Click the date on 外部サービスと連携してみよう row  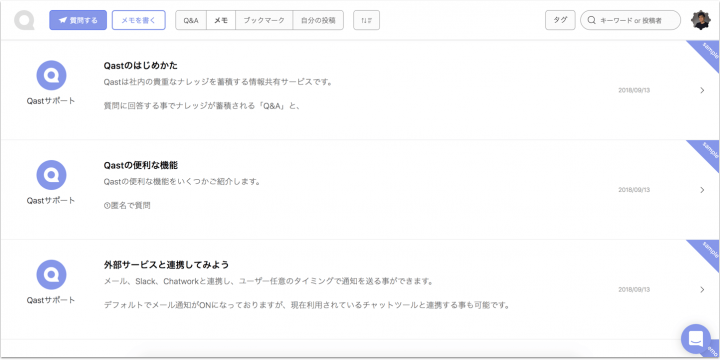[634, 290]
